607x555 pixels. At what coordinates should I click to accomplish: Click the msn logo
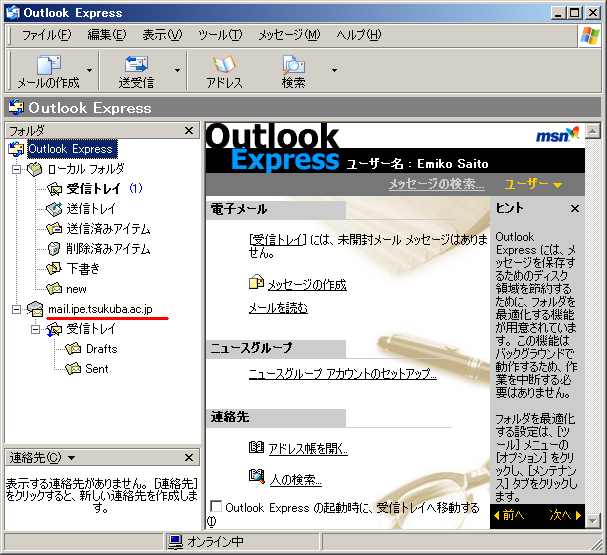coord(557,134)
